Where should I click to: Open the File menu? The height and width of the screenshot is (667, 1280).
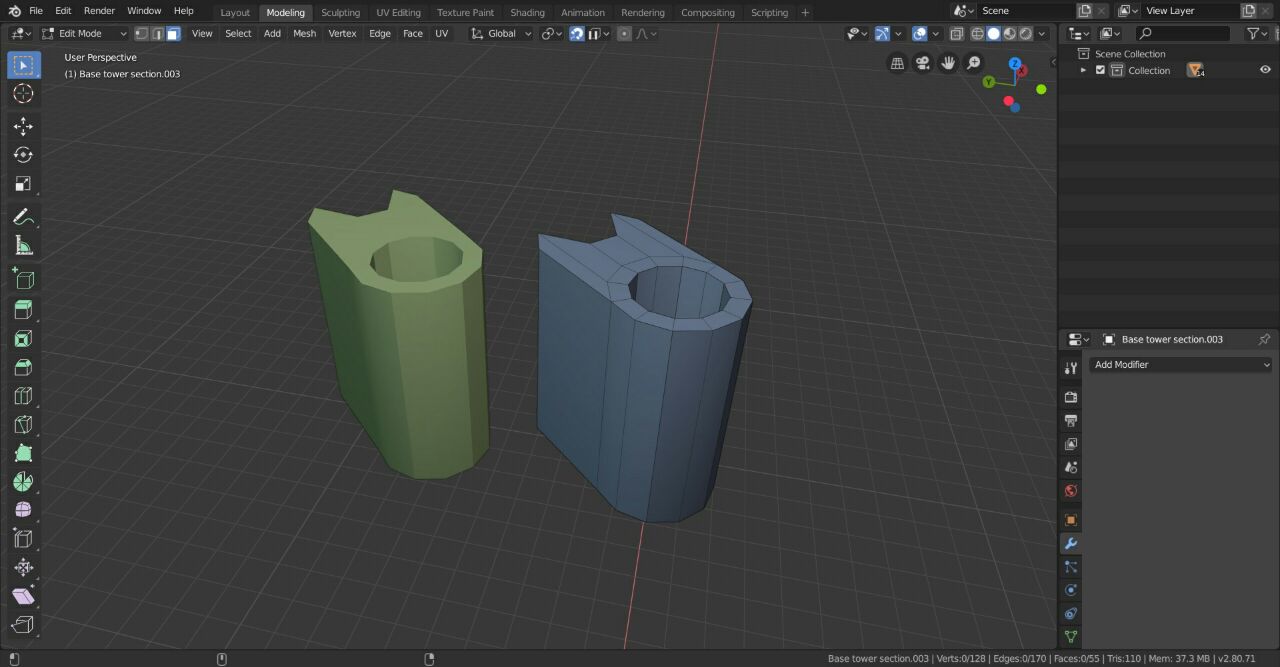click(x=36, y=11)
